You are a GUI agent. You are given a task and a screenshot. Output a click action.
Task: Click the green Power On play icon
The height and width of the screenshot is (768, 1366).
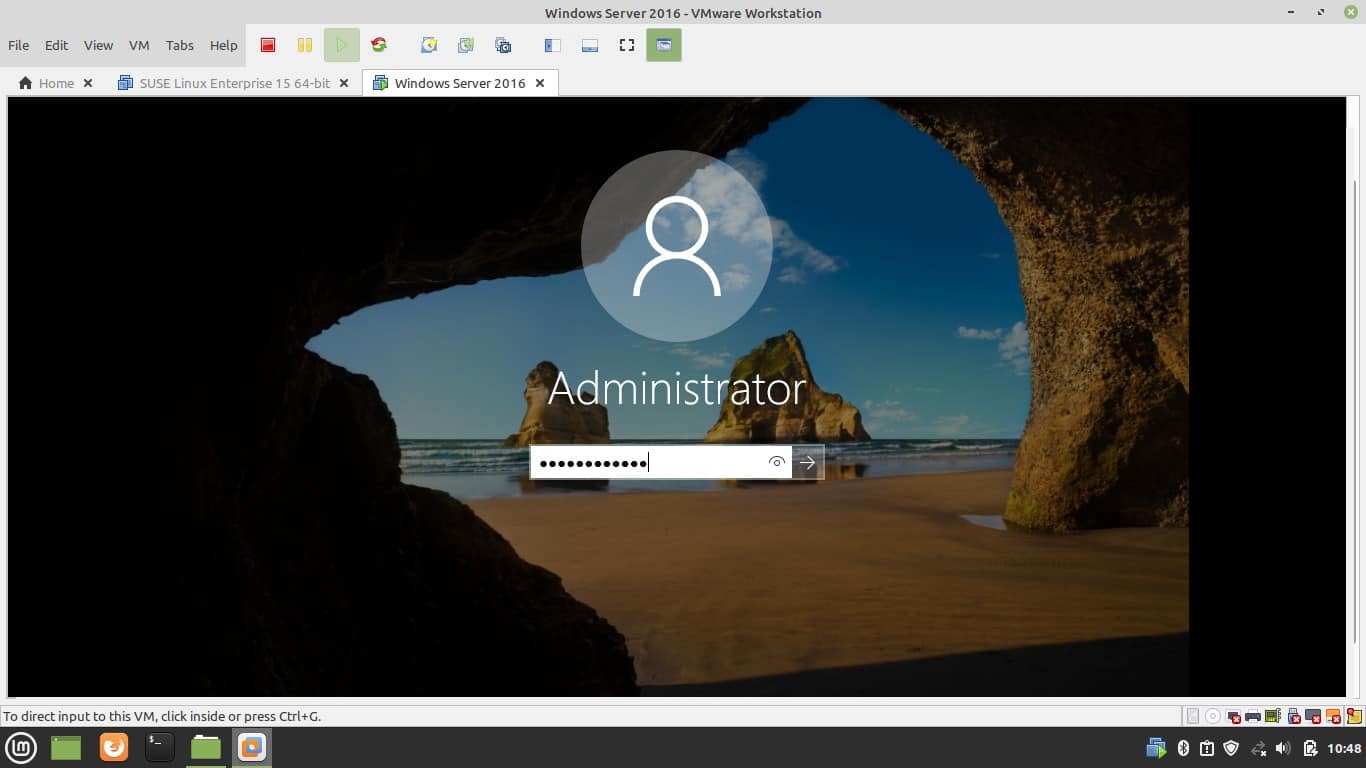[341, 45]
